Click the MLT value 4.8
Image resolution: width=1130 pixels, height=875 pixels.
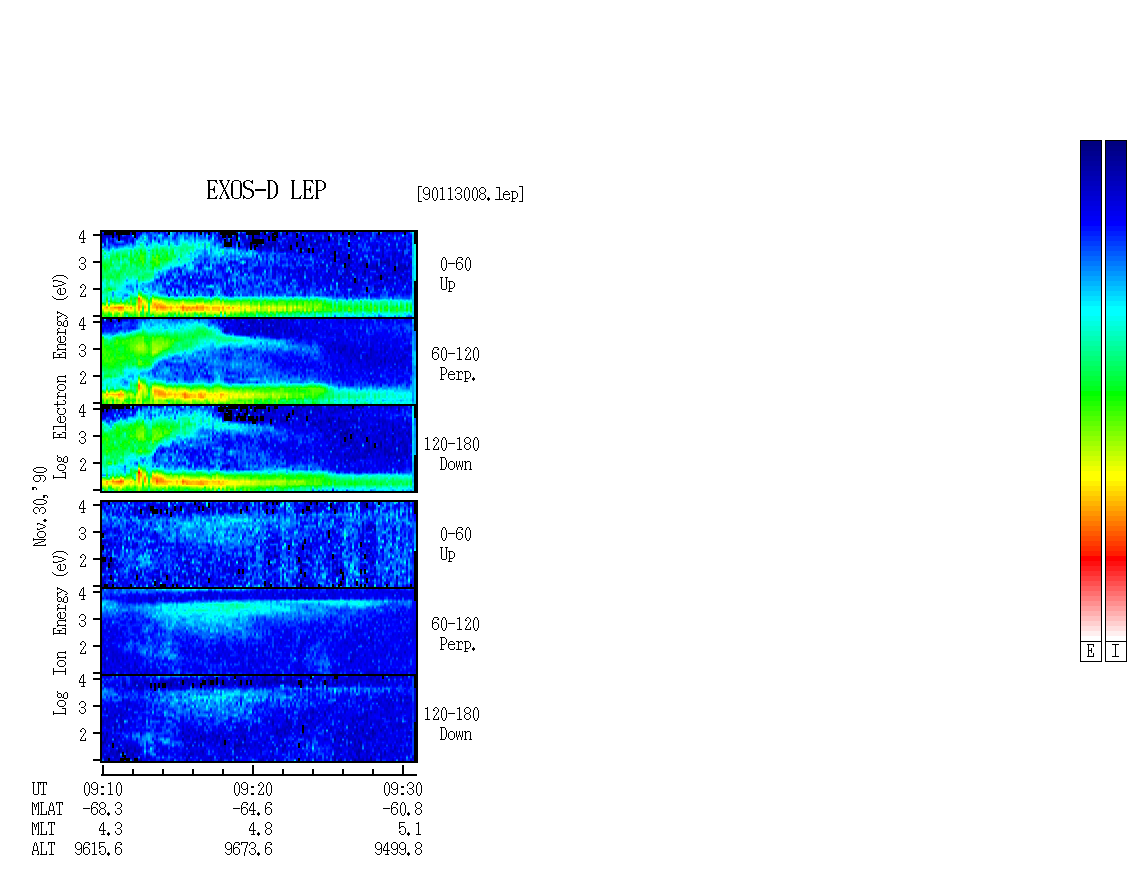[260, 829]
